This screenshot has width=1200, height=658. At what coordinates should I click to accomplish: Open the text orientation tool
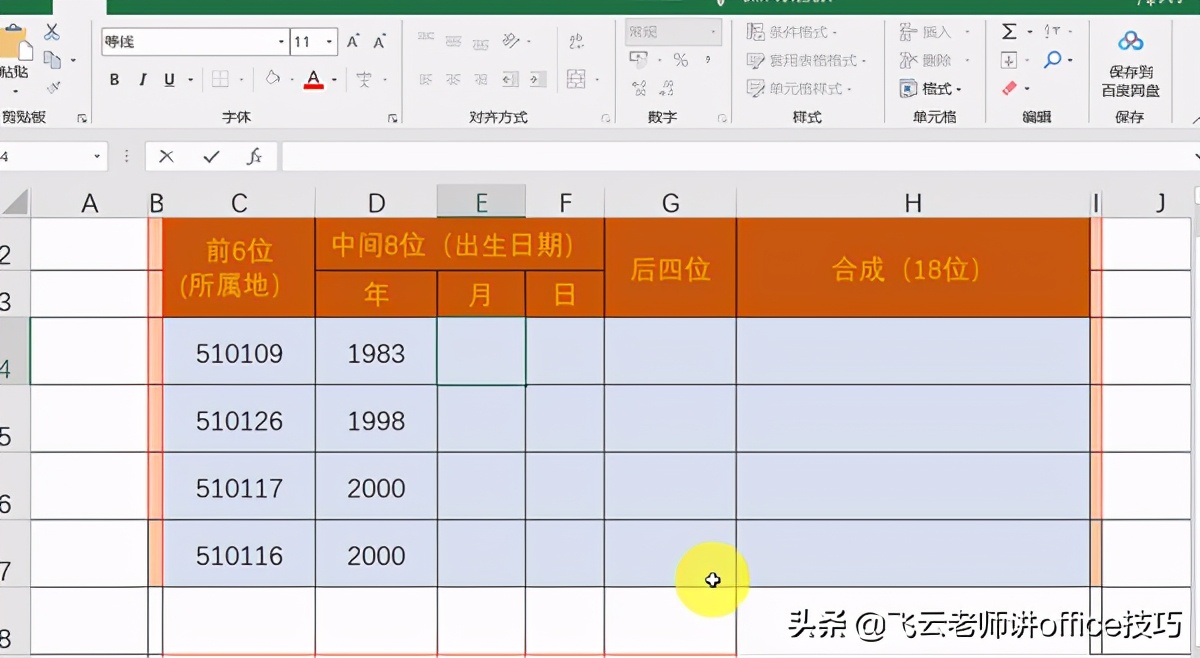[511, 41]
